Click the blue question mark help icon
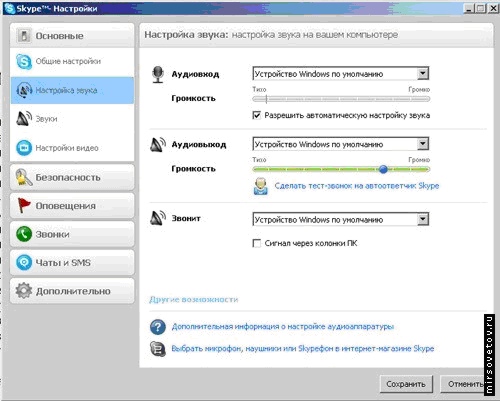The image size is (500, 401). 158,327
